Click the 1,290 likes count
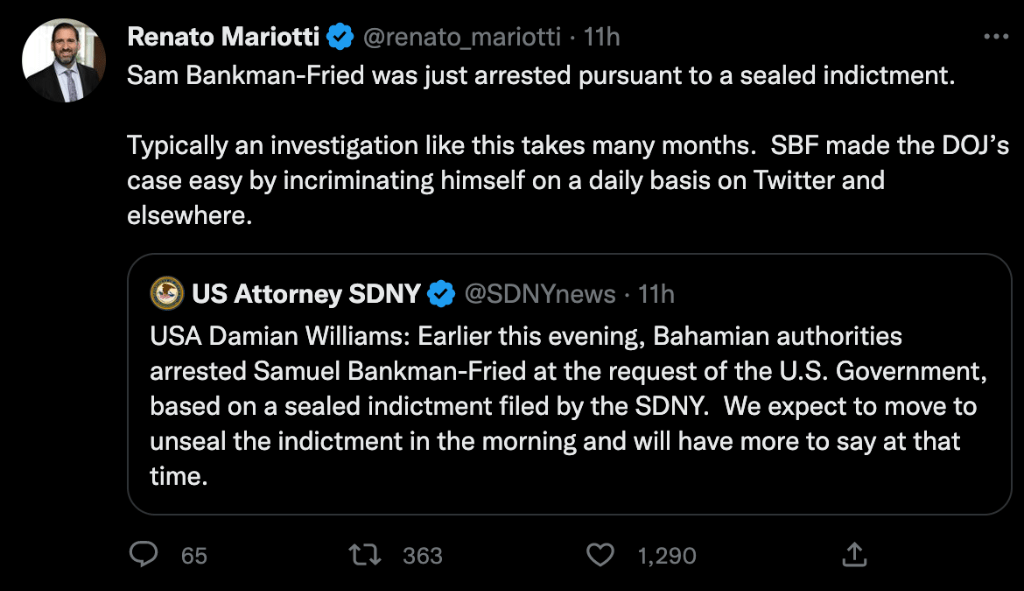 667,555
